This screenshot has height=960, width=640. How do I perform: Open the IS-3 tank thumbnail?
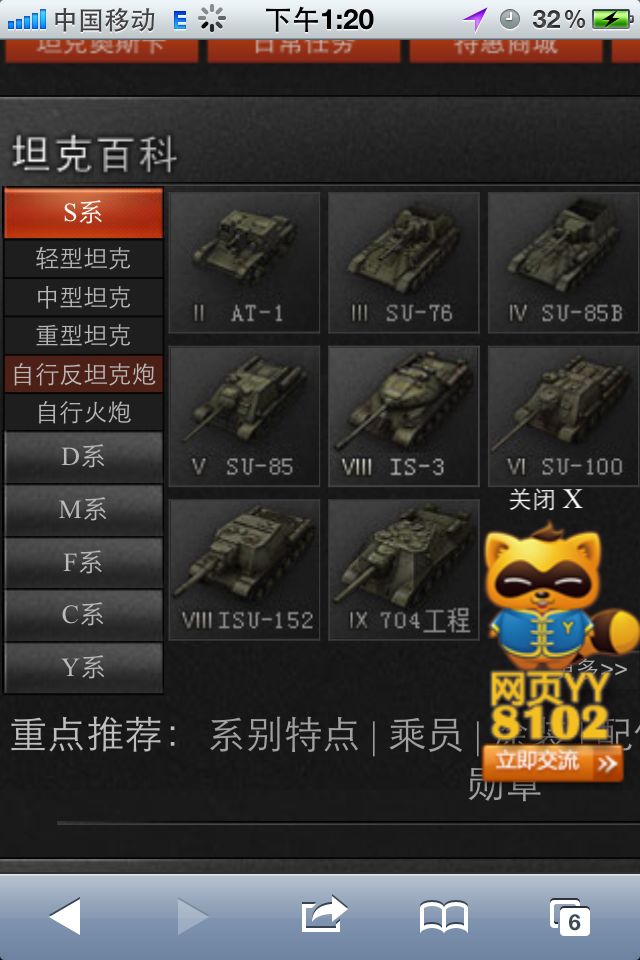click(404, 416)
